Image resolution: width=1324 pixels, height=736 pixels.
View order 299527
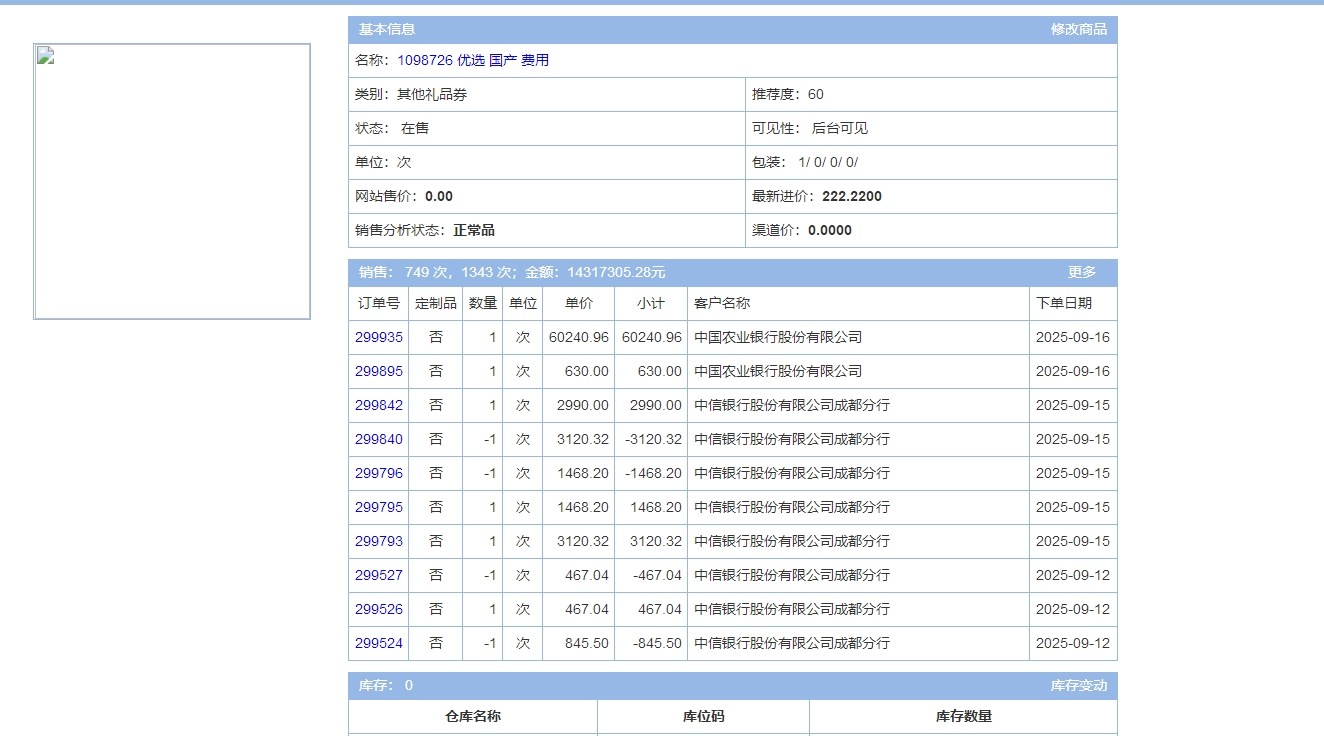(x=378, y=576)
